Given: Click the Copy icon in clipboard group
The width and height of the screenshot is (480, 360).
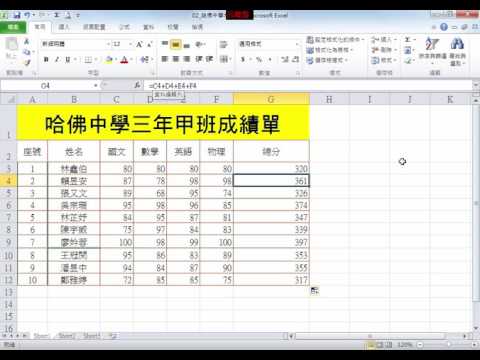Looking at the screenshot, I should [x=27, y=52].
